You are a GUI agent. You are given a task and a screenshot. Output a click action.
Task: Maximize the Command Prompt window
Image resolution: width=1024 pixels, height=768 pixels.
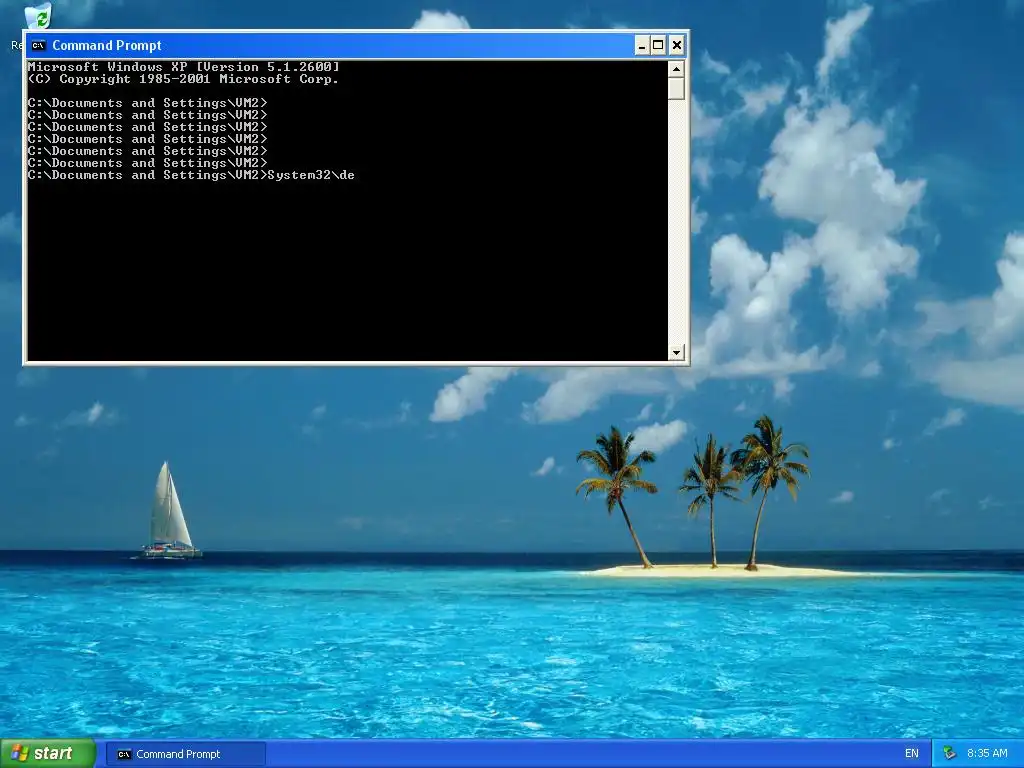pos(658,45)
